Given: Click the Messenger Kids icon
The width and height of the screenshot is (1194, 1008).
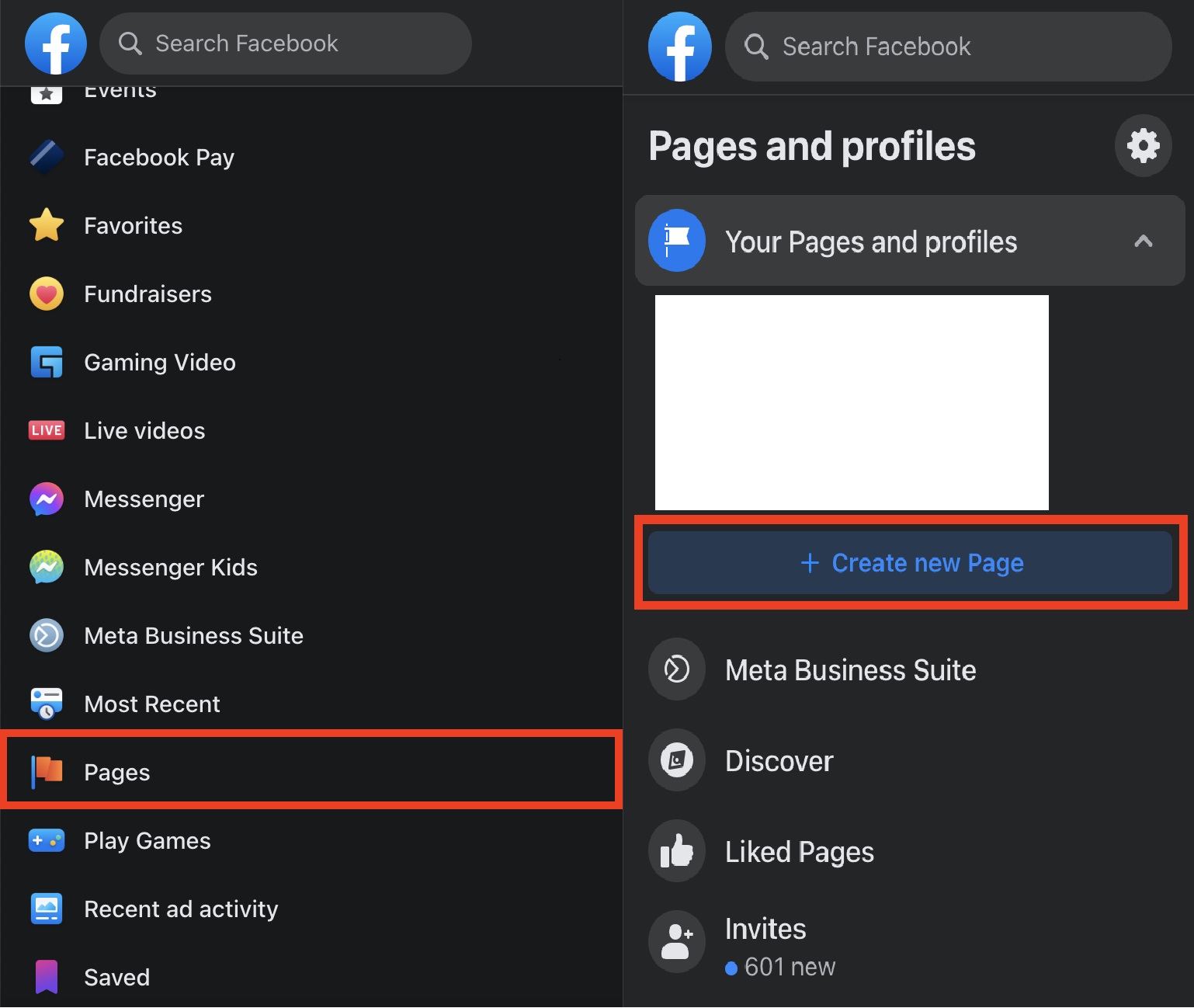Looking at the screenshot, I should tap(47, 567).
